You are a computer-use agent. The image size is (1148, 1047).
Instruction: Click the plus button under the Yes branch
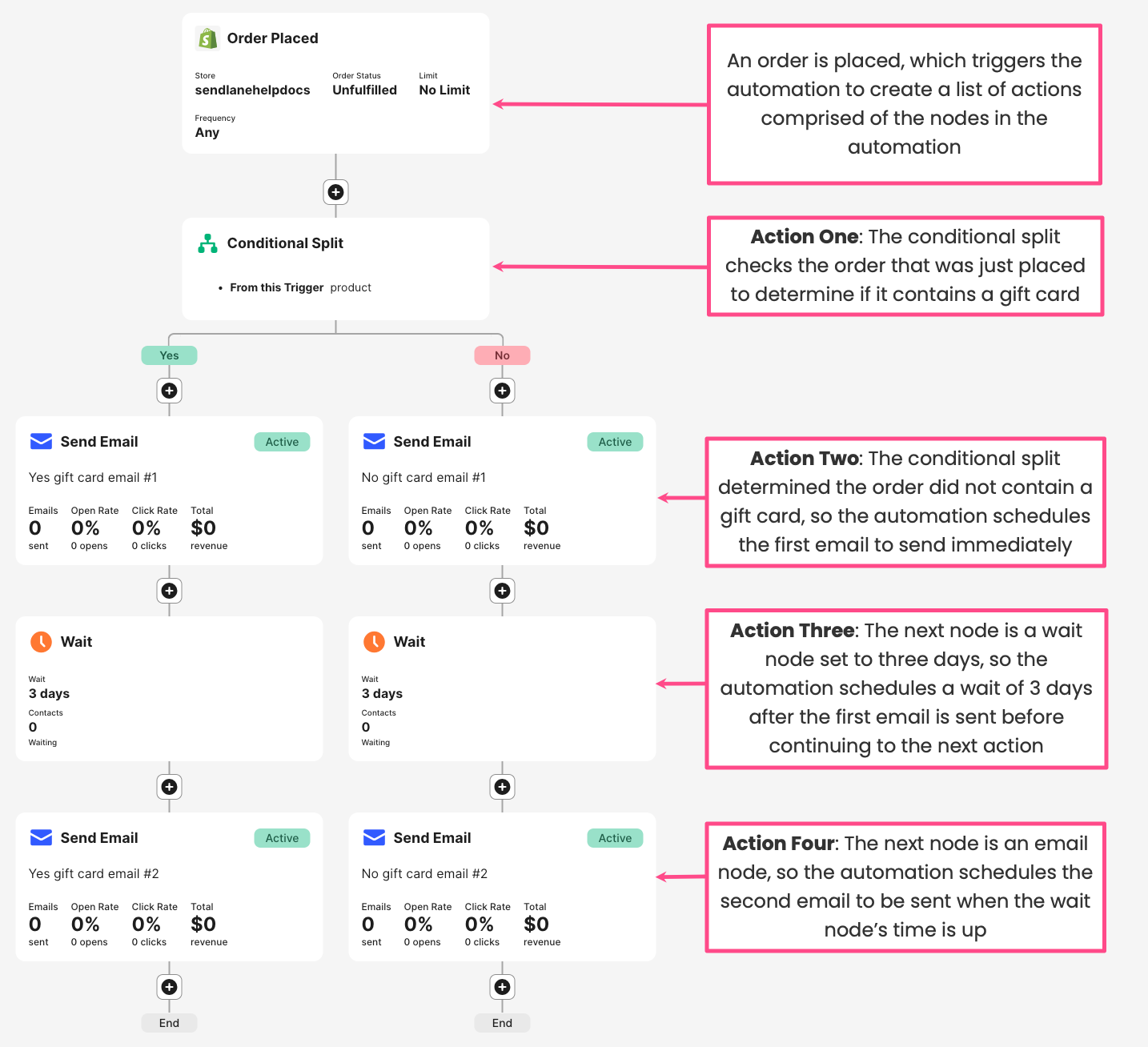pos(169,391)
